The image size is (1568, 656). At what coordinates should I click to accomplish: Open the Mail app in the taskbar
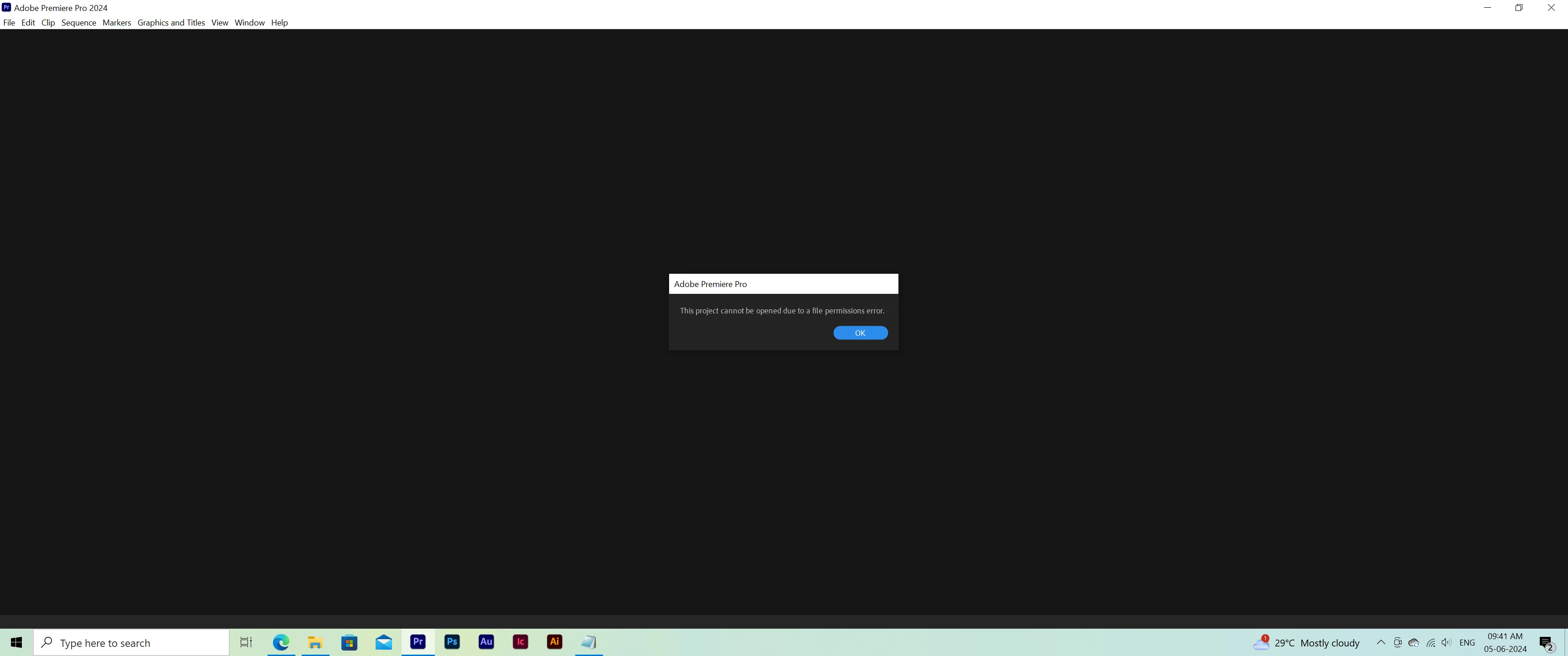tap(383, 642)
